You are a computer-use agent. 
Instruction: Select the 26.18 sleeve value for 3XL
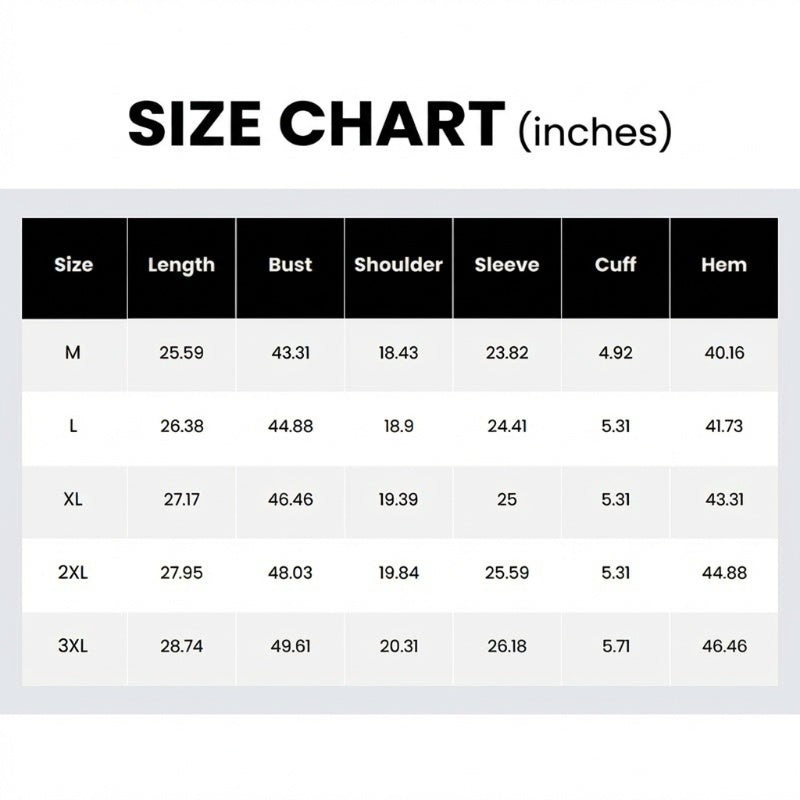(x=507, y=646)
